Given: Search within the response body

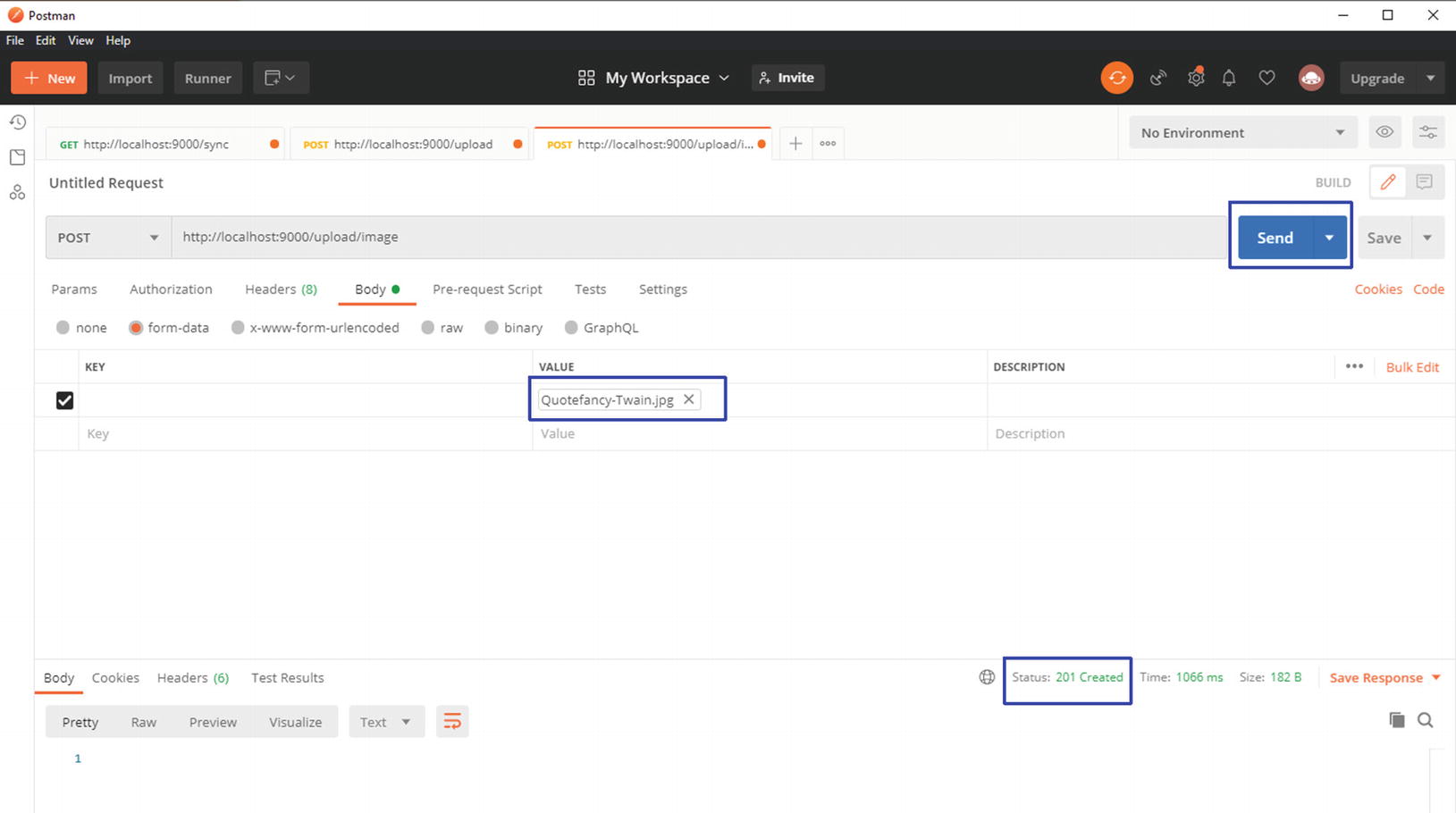Looking at the screenshot, I should point(1425,720).
